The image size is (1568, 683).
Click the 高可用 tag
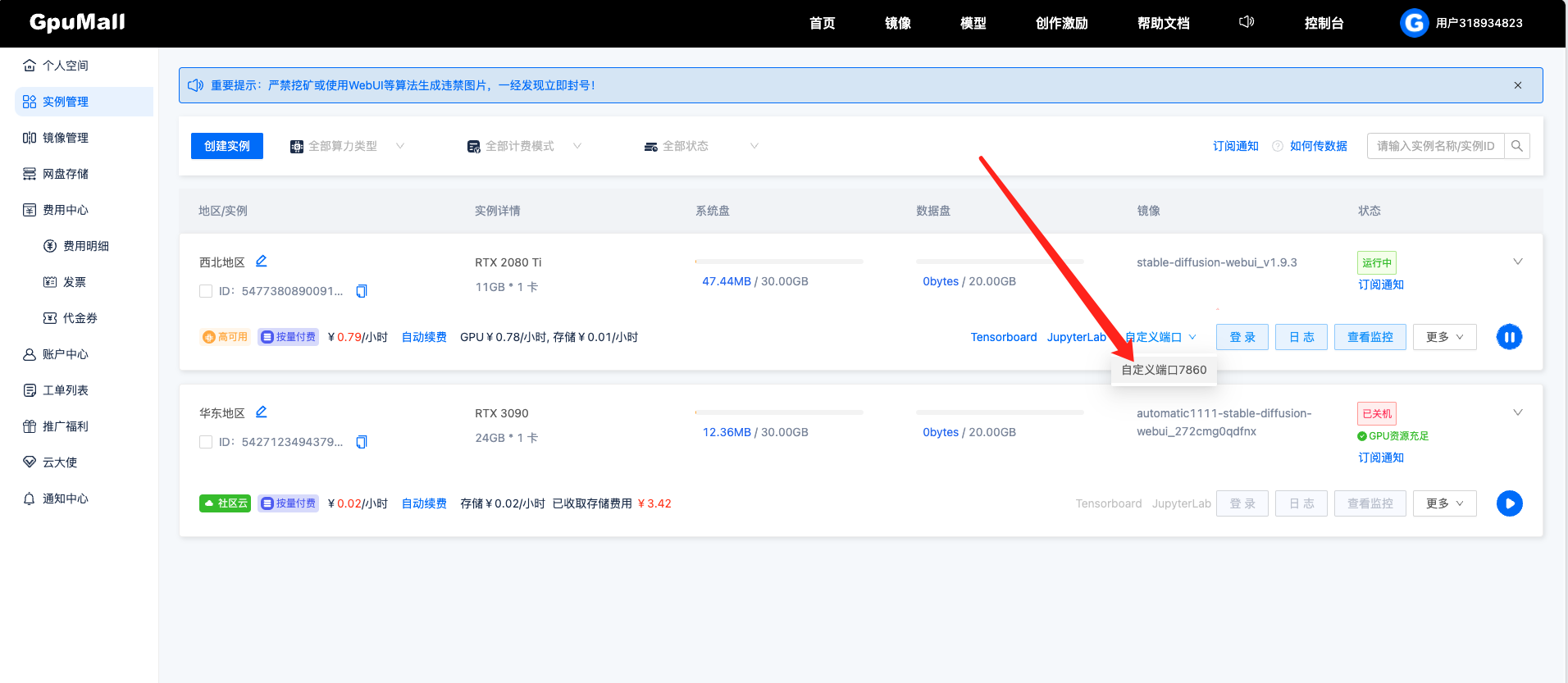tap(226, 337)
